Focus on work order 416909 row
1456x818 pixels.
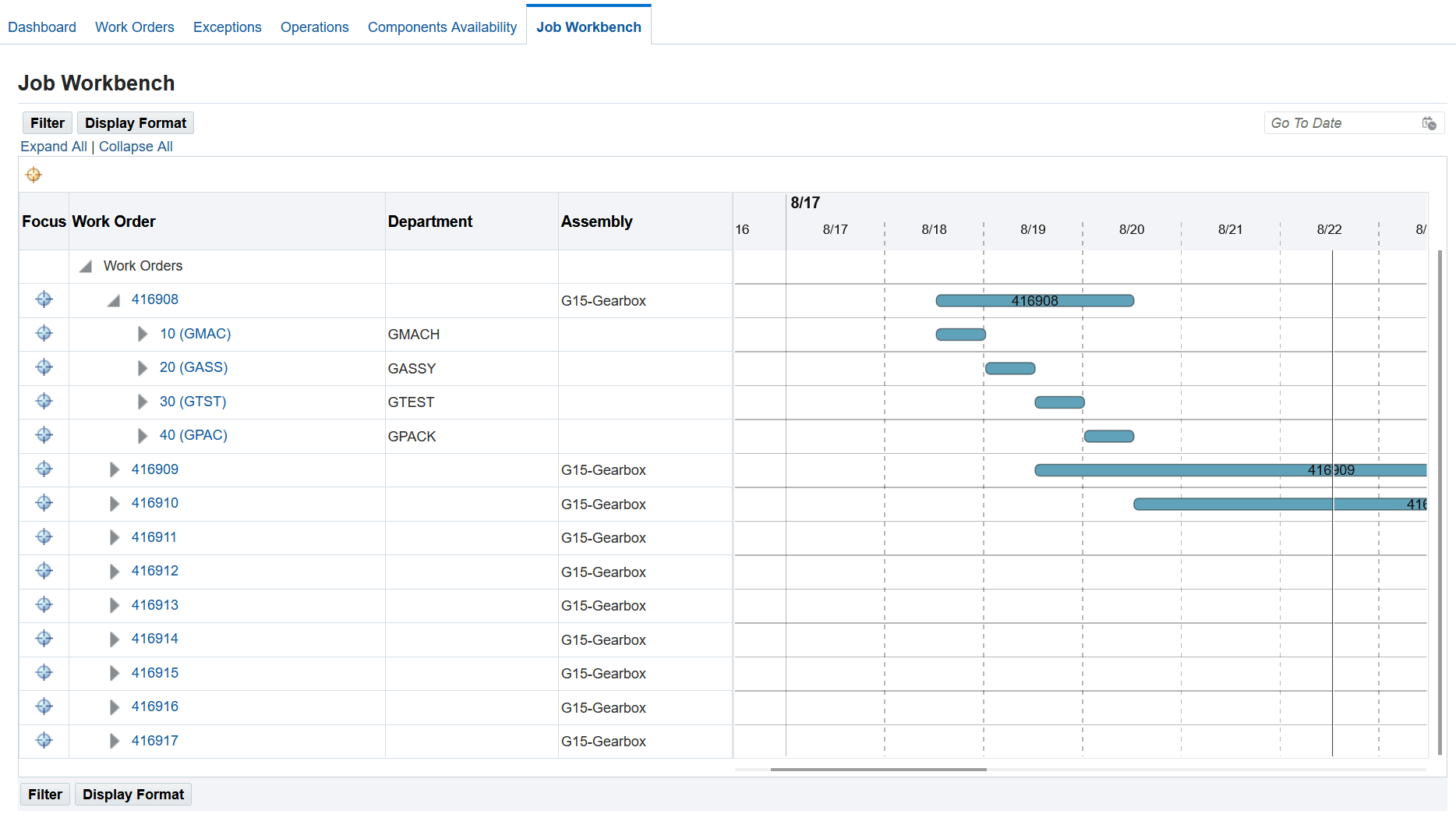(x=44, y=469)
